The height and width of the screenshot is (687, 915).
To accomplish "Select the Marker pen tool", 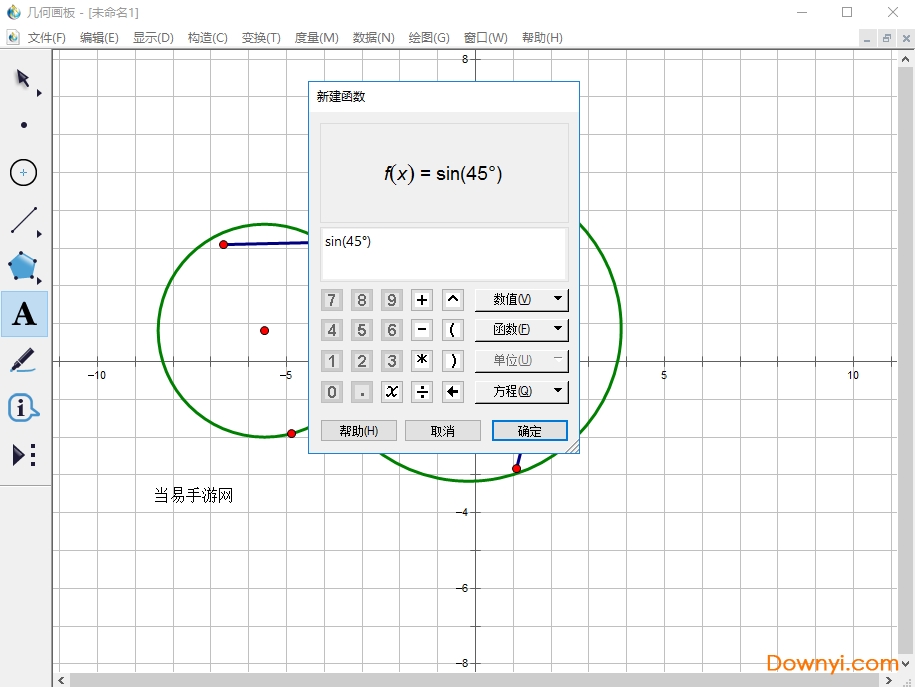I will (24, 360).
